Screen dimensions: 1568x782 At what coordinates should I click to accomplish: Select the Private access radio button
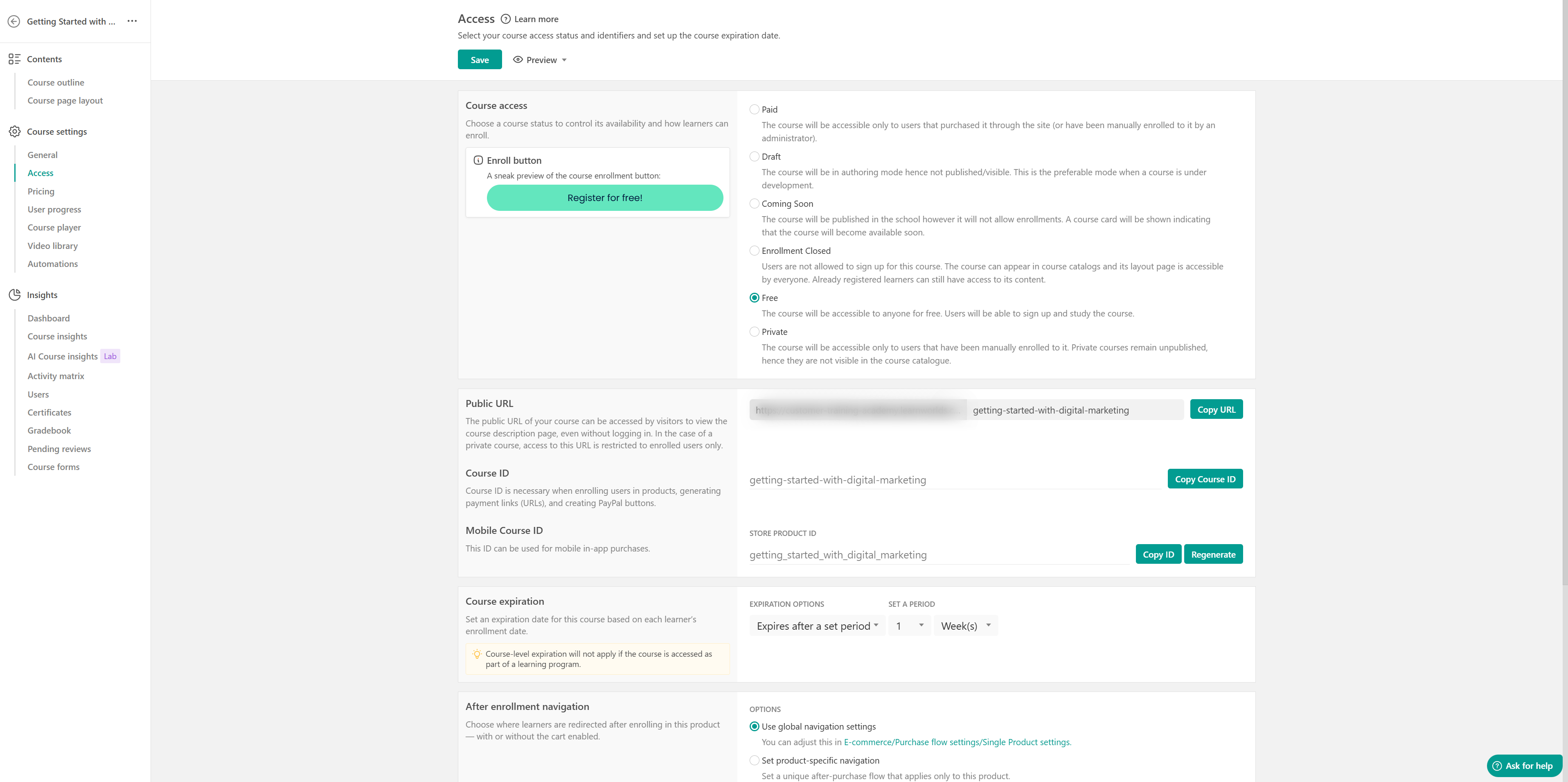754,332
